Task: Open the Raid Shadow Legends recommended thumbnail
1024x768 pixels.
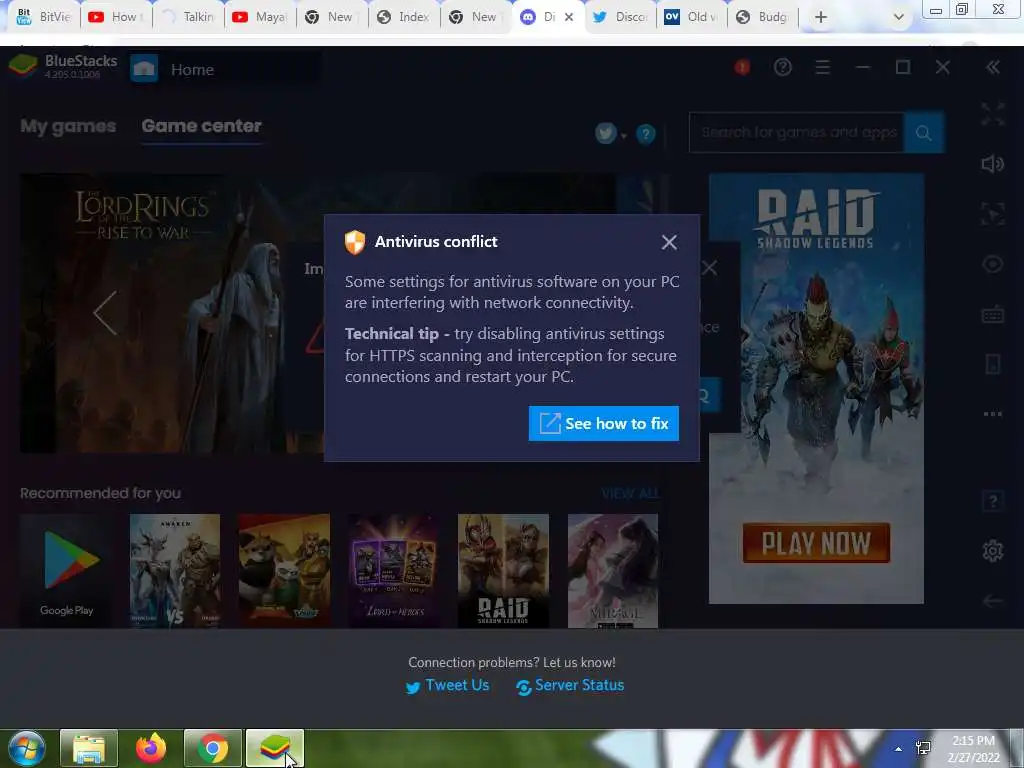Action: click(503, 571)
